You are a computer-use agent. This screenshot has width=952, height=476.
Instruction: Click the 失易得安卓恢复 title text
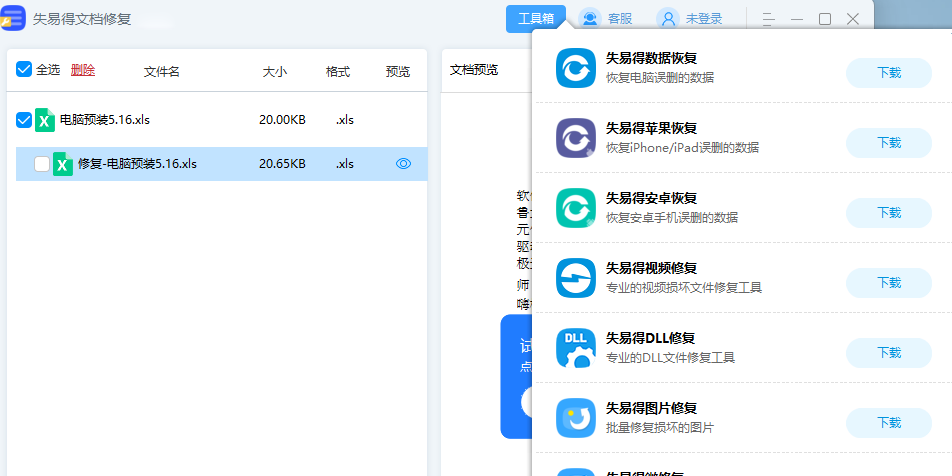click(651, 198)
